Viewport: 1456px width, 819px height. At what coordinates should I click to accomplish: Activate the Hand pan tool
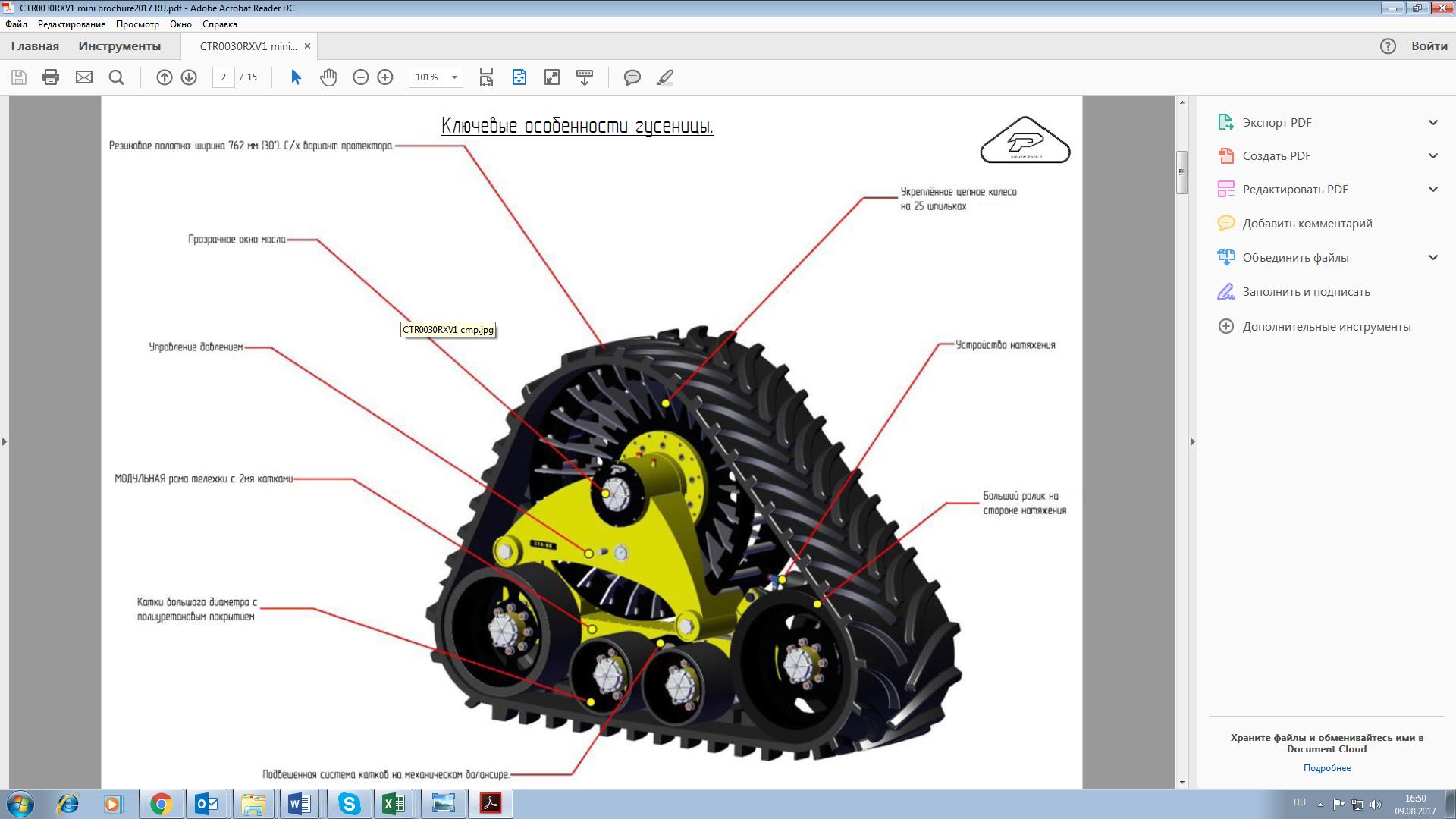coord(328,77)
